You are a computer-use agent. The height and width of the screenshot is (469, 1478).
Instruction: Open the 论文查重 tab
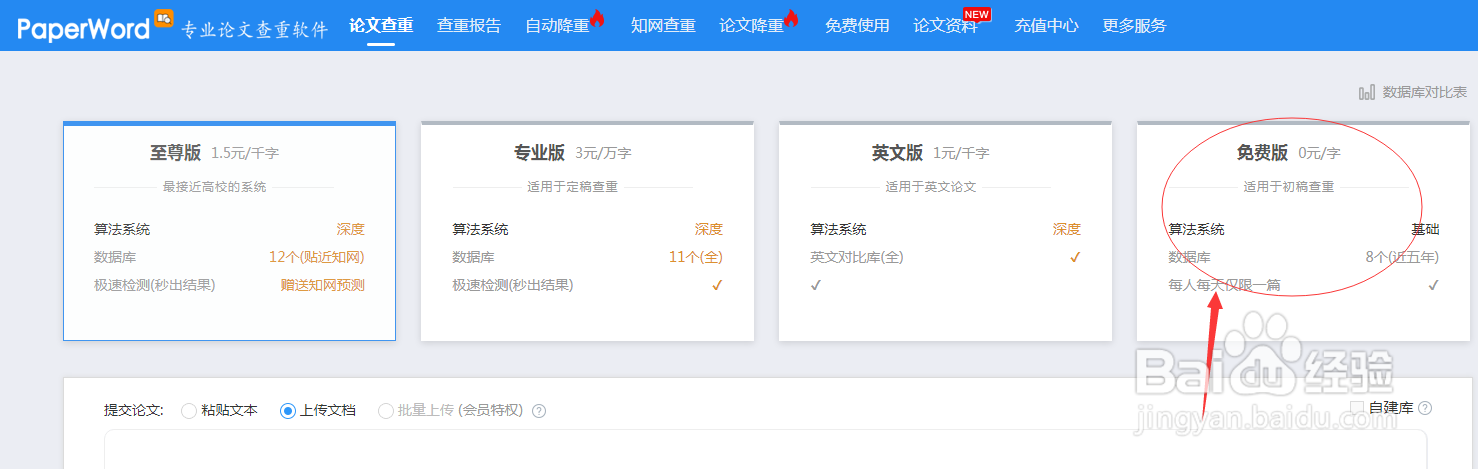point(381,25)
